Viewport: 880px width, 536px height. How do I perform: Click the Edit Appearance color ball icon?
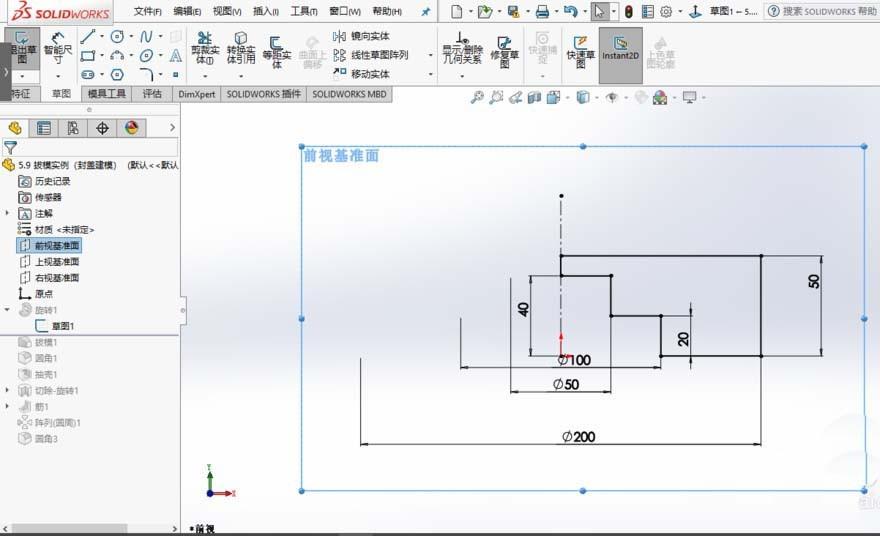pos(660,98)
